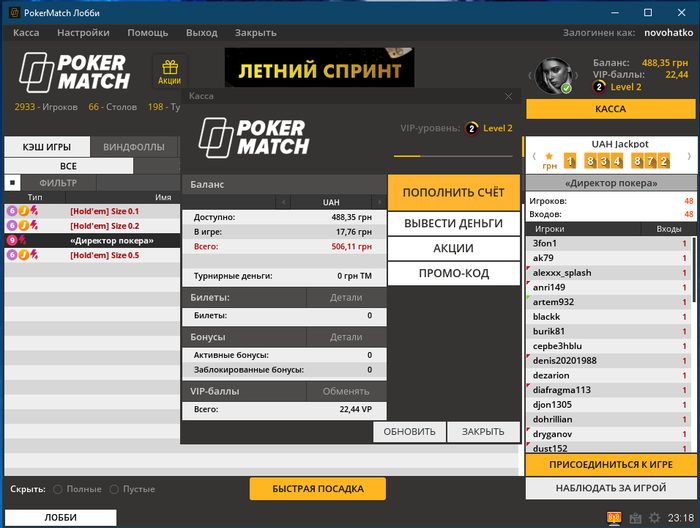The image size is (700, 528).
Task: Click the player list scrollbar
Action: tap(694, 270)
